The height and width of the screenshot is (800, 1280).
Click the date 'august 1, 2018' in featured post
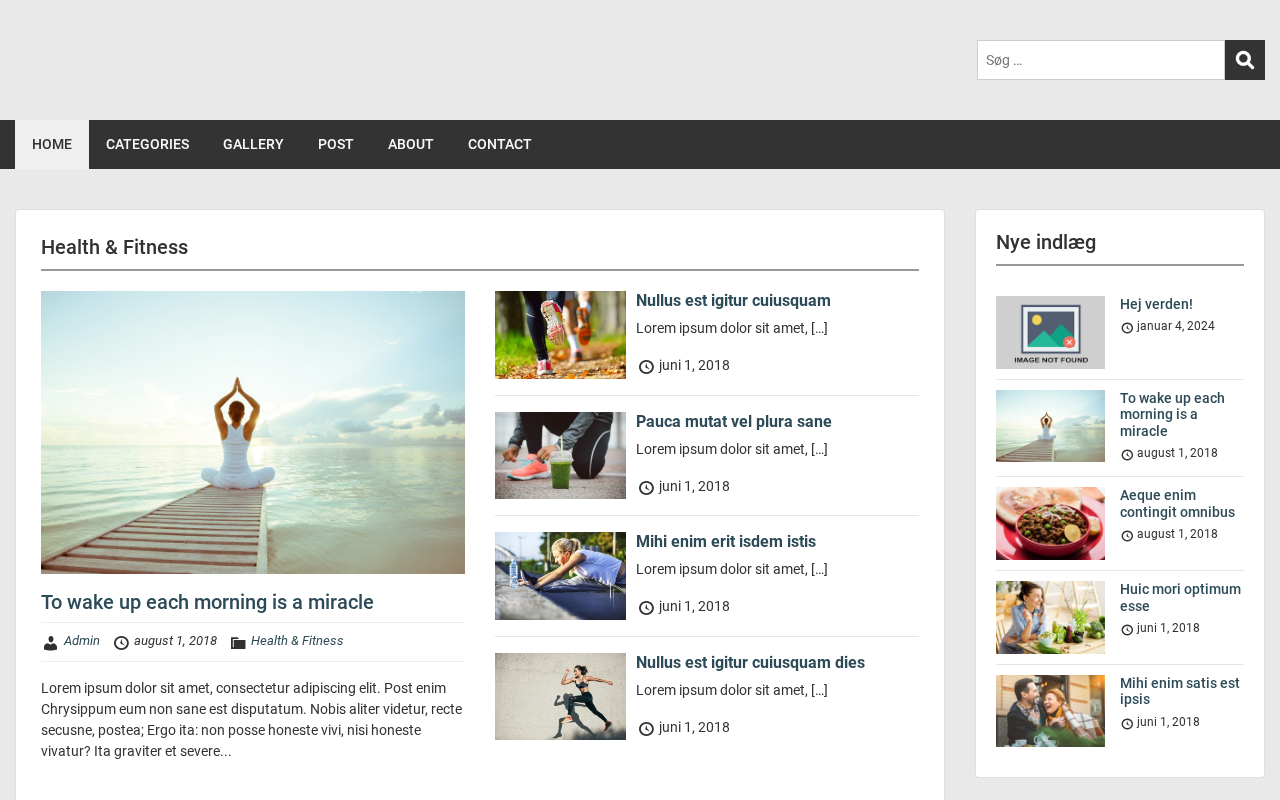pos(175,641)
